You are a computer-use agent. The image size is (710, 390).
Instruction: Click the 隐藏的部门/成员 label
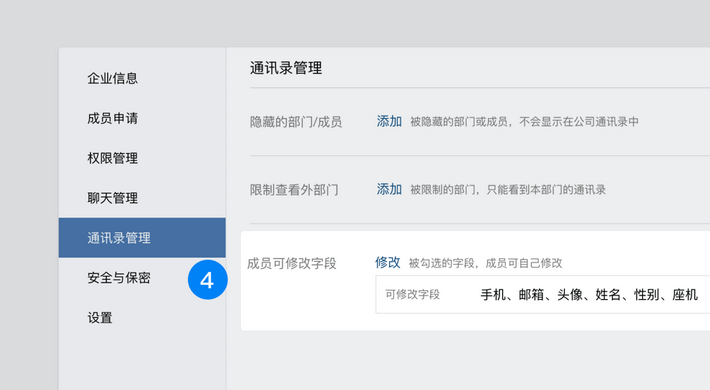pos(296,122)
